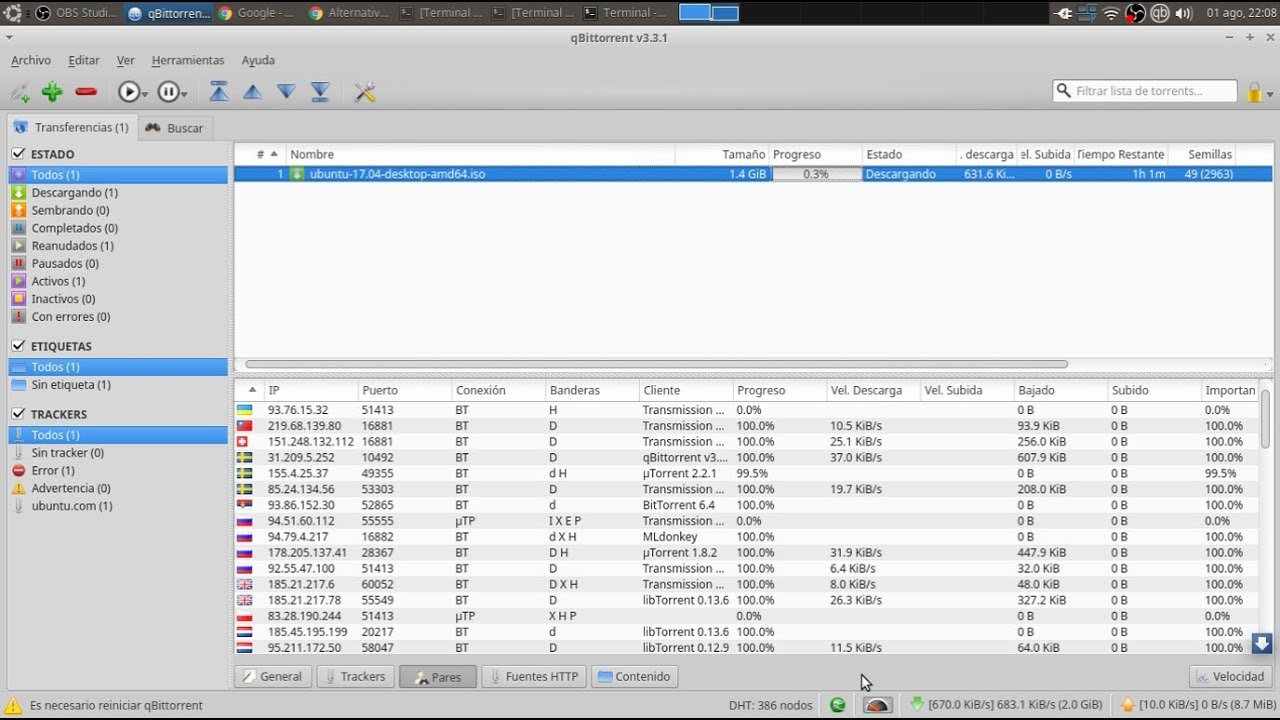Viewport: 1280px width, 720px height.
Task: Switch to the Transferencias tab
Action: click(x=71, y=127)
